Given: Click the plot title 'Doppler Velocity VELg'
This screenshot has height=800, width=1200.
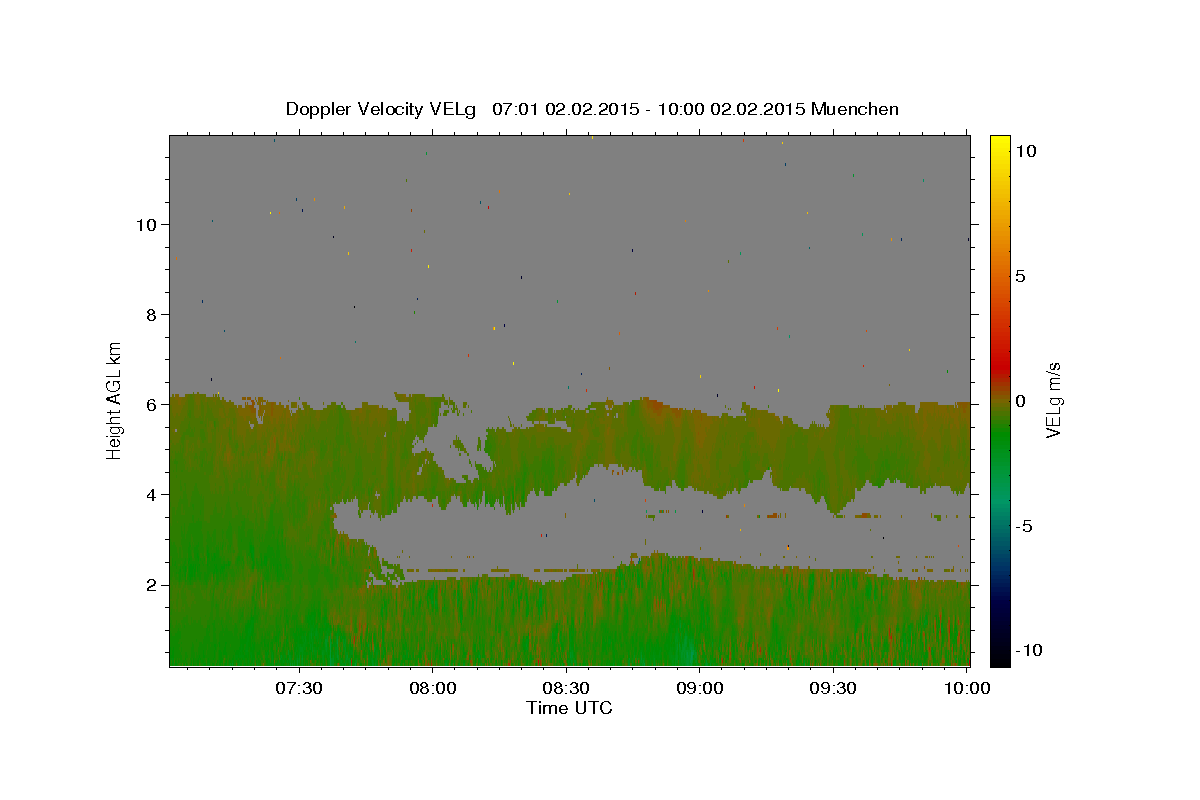Looking at the screenshot, I should coord(383,109).
